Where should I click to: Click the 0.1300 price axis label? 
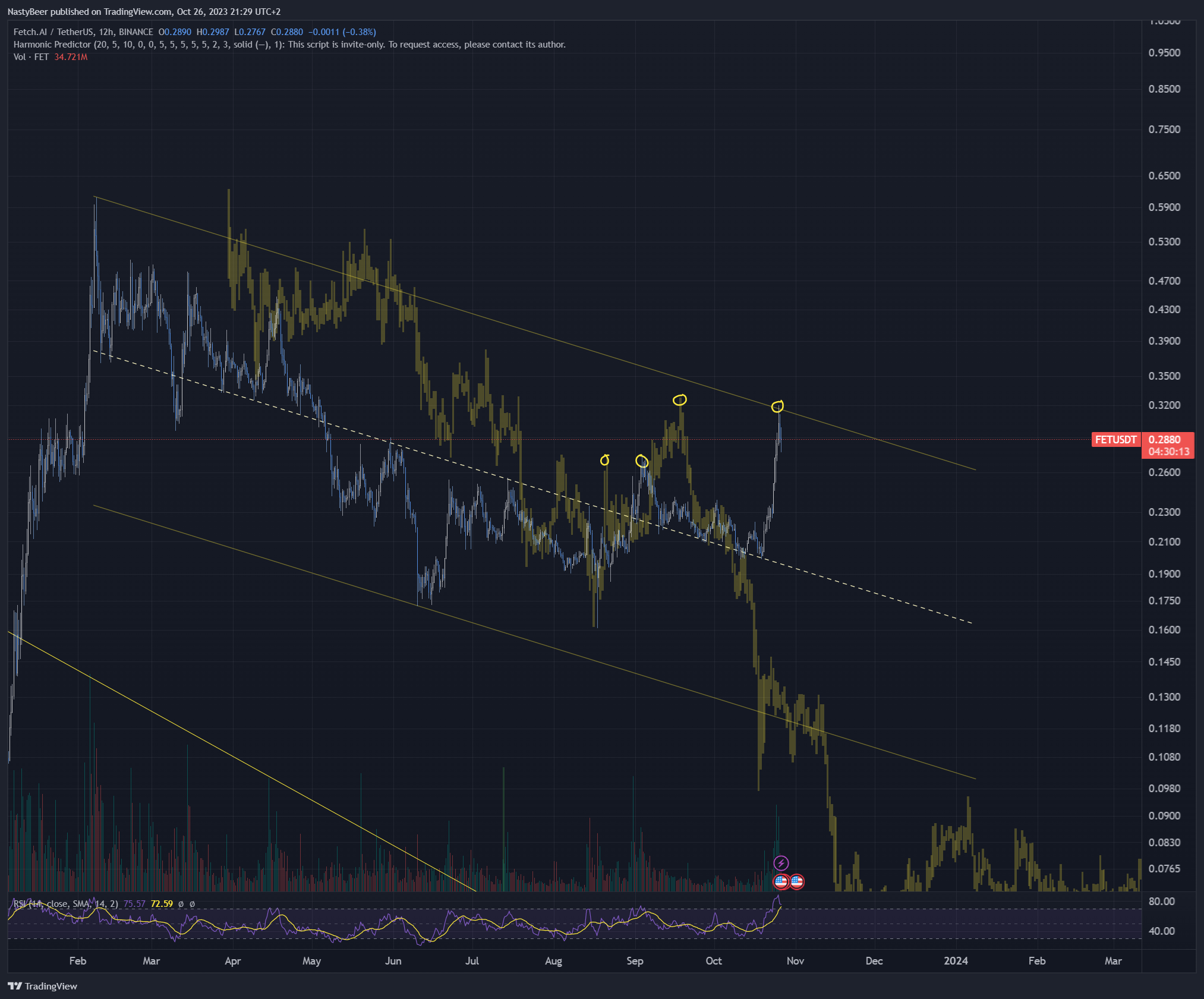[1164, 697]
